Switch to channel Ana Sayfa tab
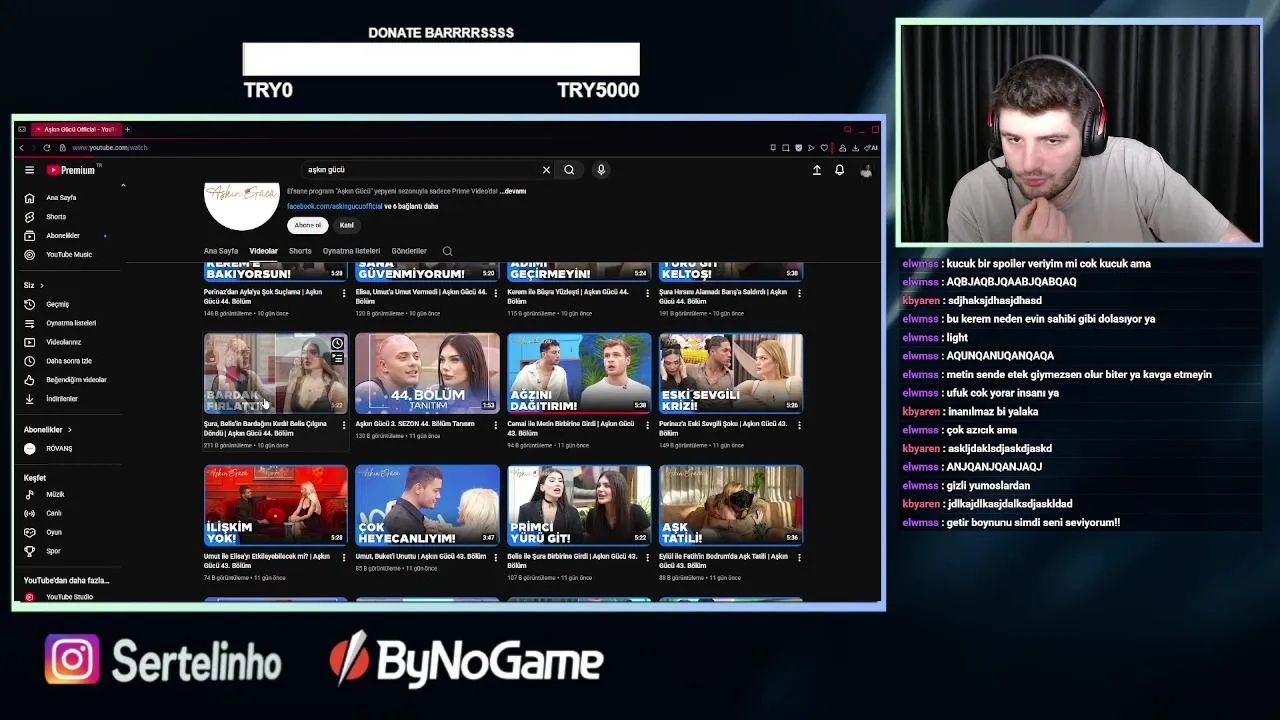The width and height of the screenshot is (1280, 720). pos(221,251)
